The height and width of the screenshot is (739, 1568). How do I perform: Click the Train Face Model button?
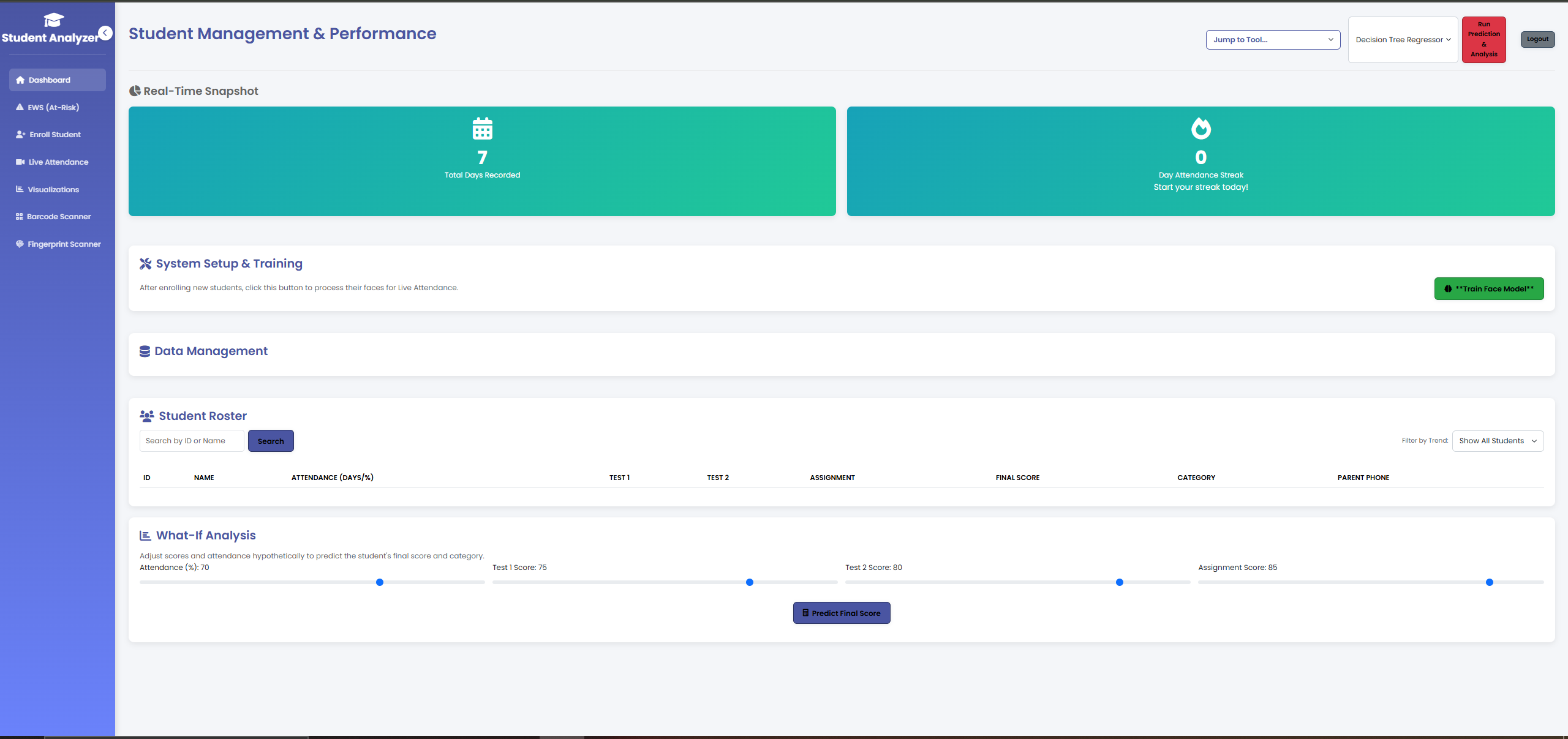pyautogui.click(x=1488, y=288)
